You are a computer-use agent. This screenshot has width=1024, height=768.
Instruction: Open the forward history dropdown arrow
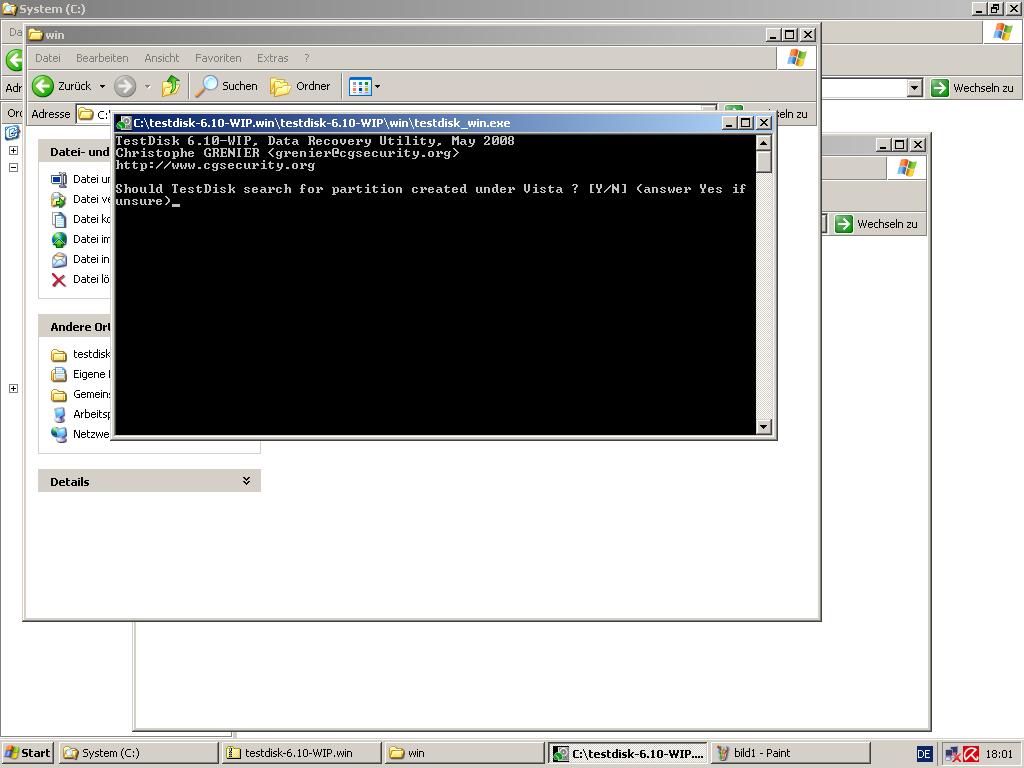coord(148,86)
